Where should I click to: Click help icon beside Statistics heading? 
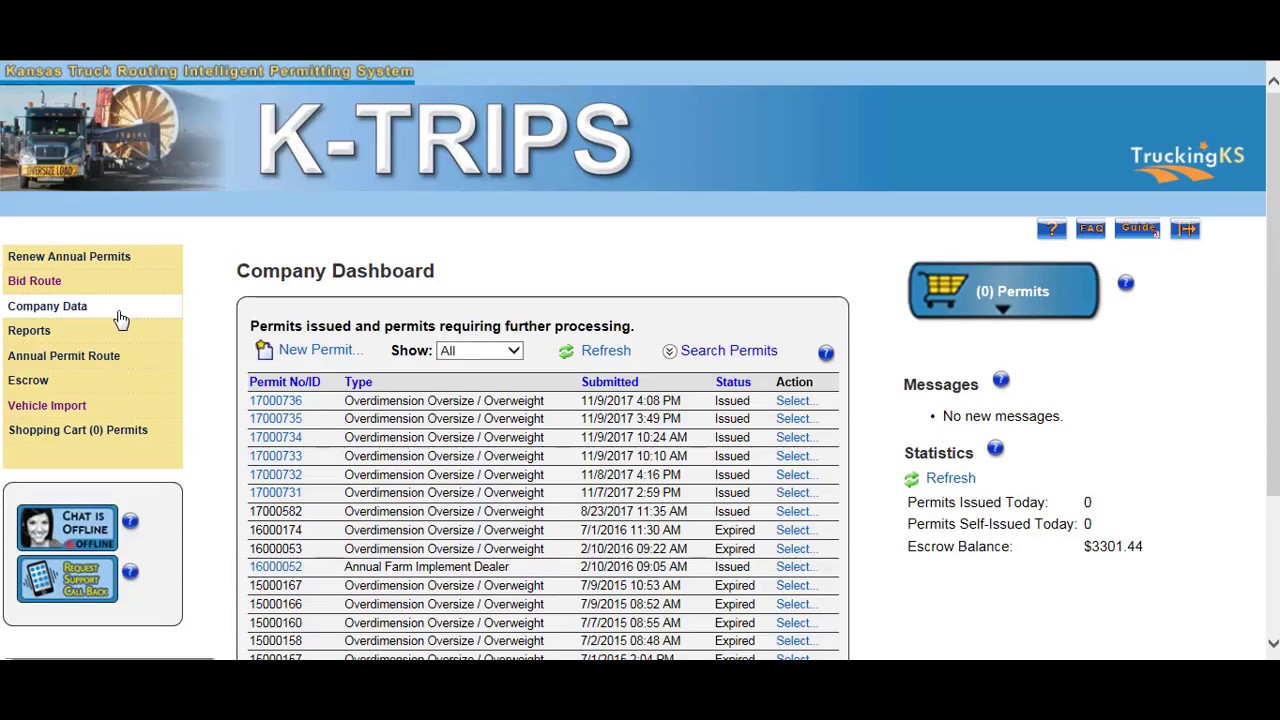point(995,449)
